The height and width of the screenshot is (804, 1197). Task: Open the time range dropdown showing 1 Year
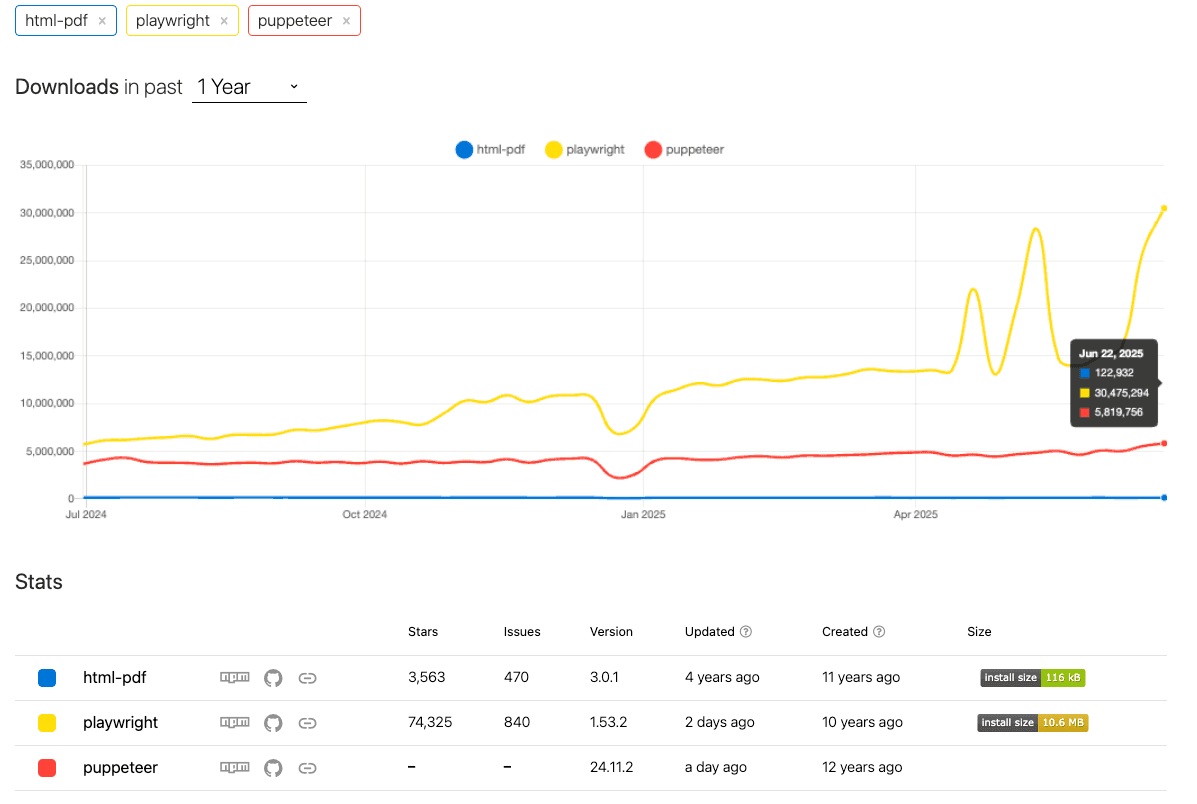click(249, 87)
